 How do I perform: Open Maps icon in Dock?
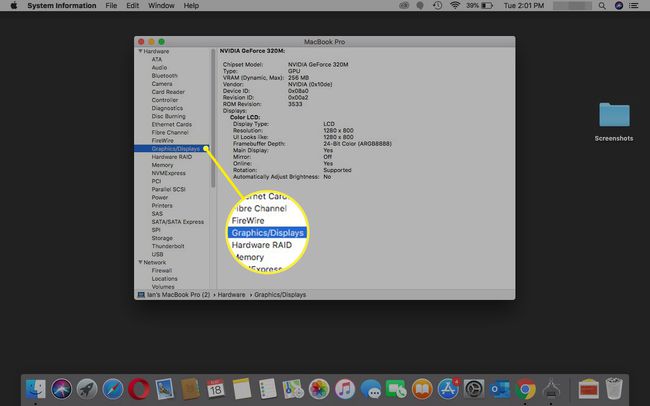[293, 389]
